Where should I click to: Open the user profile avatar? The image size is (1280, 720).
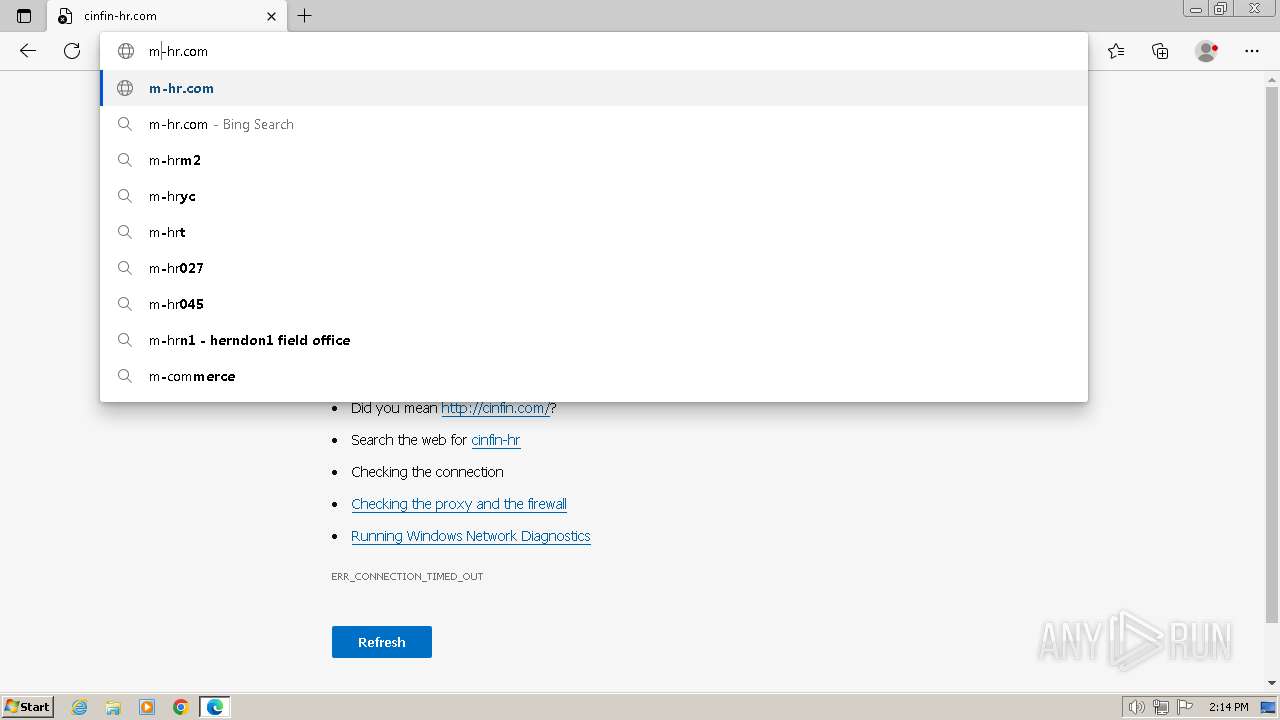click(x=1207, y=51)
